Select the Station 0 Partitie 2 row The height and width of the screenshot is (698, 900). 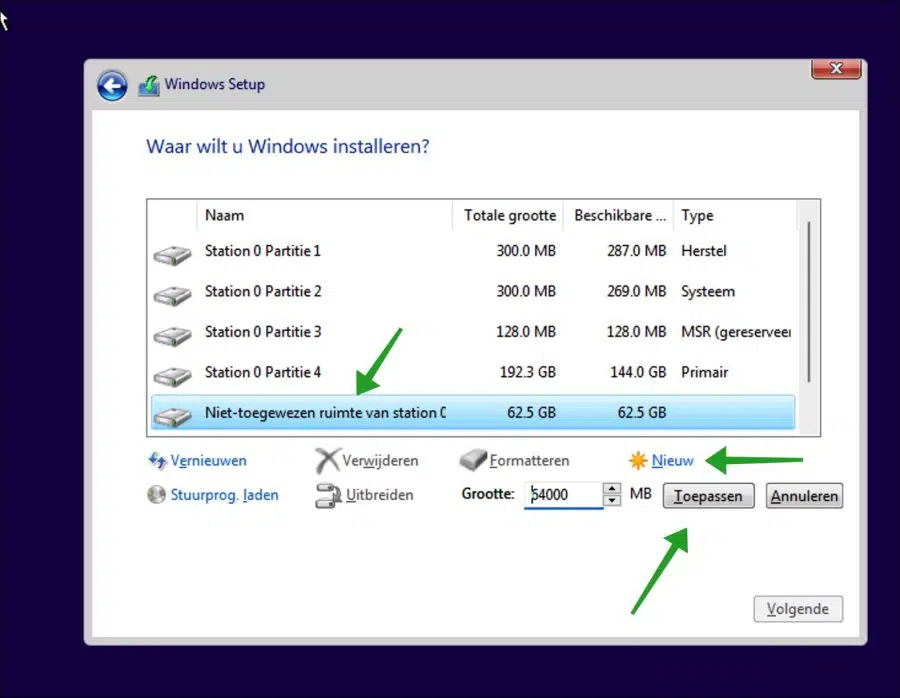coord(473,292)
